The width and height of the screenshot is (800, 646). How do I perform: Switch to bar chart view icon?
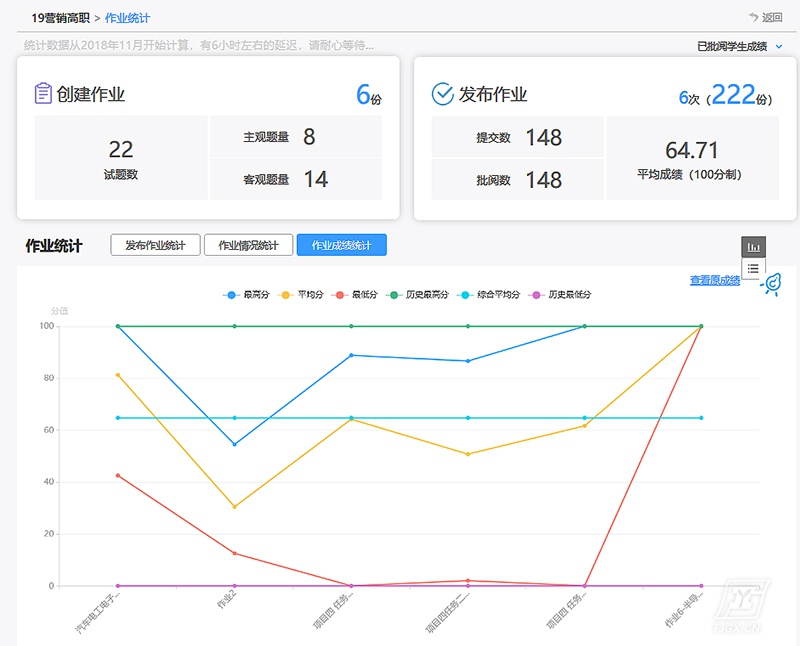tap(753, 247)
